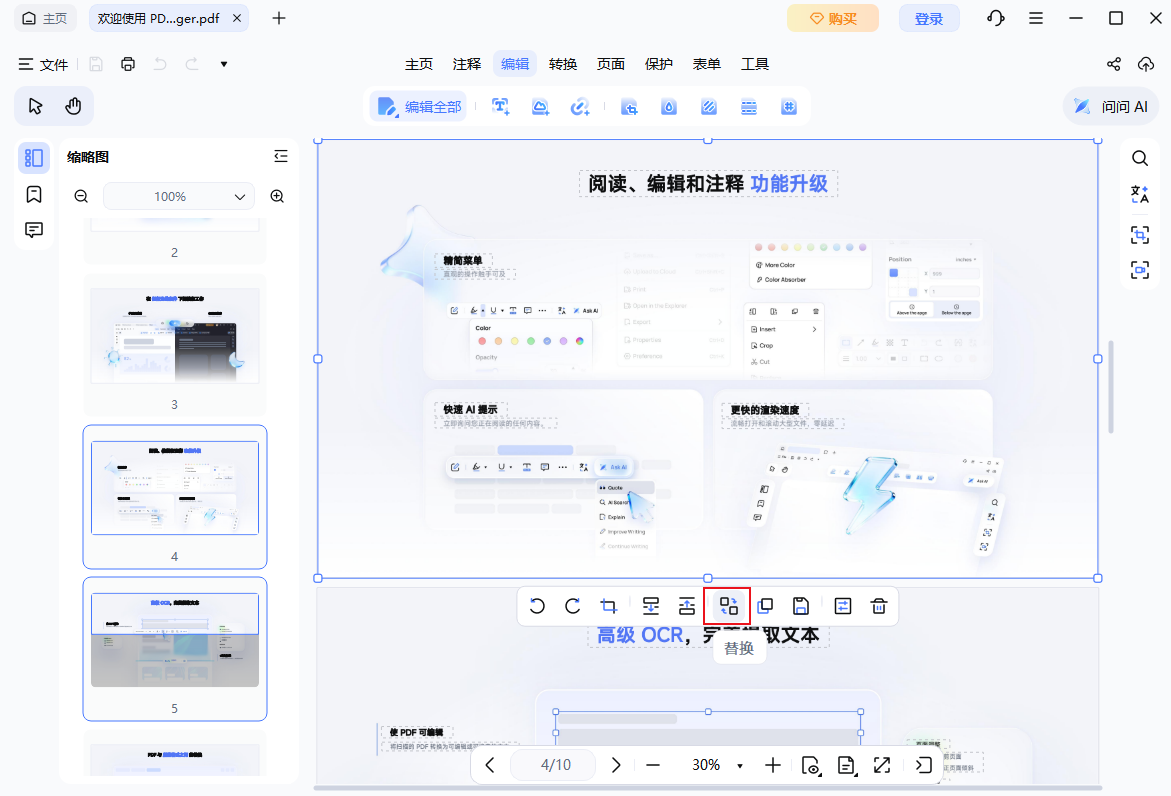Viewport: 1171px width, 796px height.
Task: Rotate image clockwise in floating toolbar
Action: [573, 606]
